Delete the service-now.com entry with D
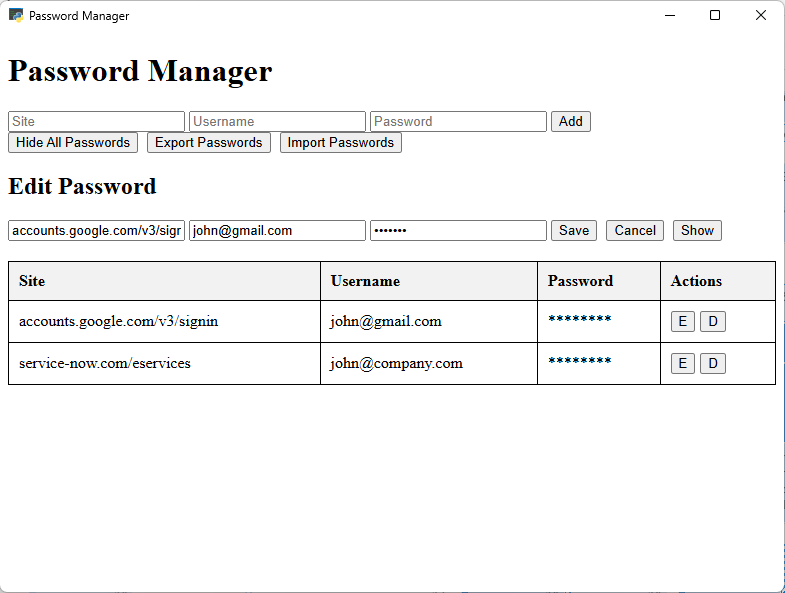The image size is (785, 593). pyautogui.click(x=713, y=364)
